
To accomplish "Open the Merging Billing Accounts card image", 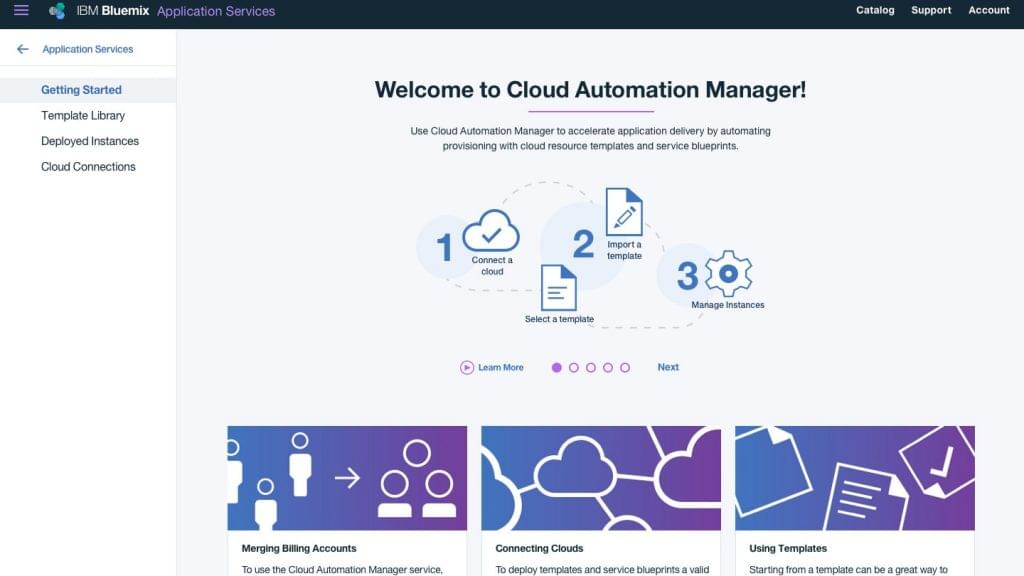I will click(x=347, y=478).
